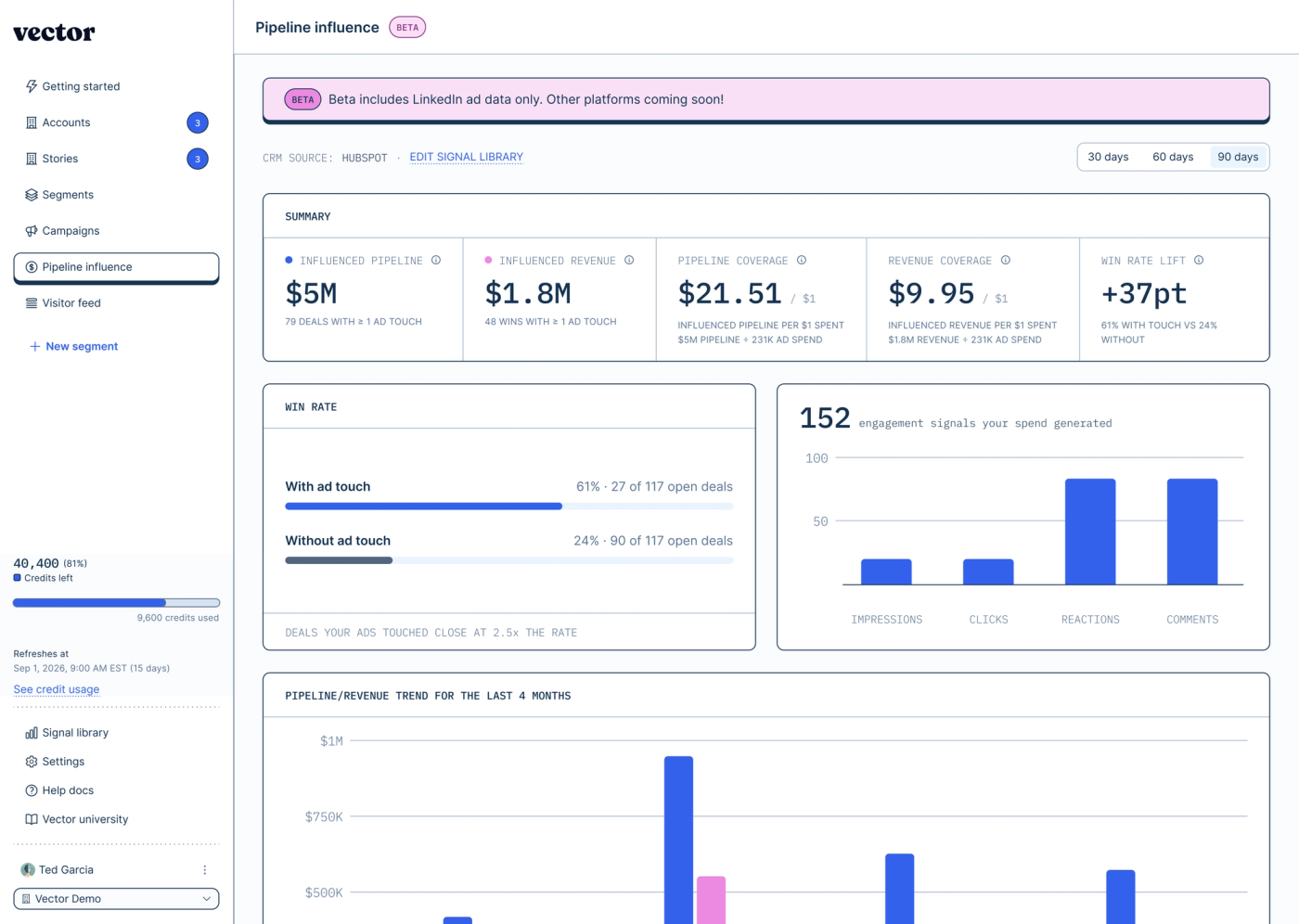Click the Campaigns megaphone icon
Image resolution: width=1299 pixels, height=924 pixels.
click(32, 231)
